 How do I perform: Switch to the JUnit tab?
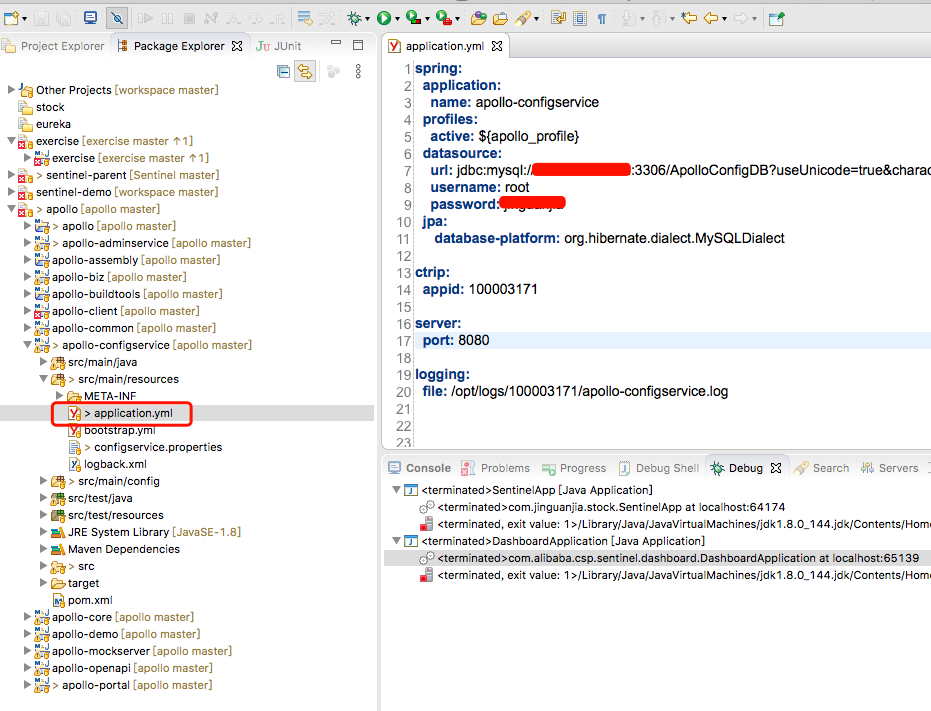(278, 46)
